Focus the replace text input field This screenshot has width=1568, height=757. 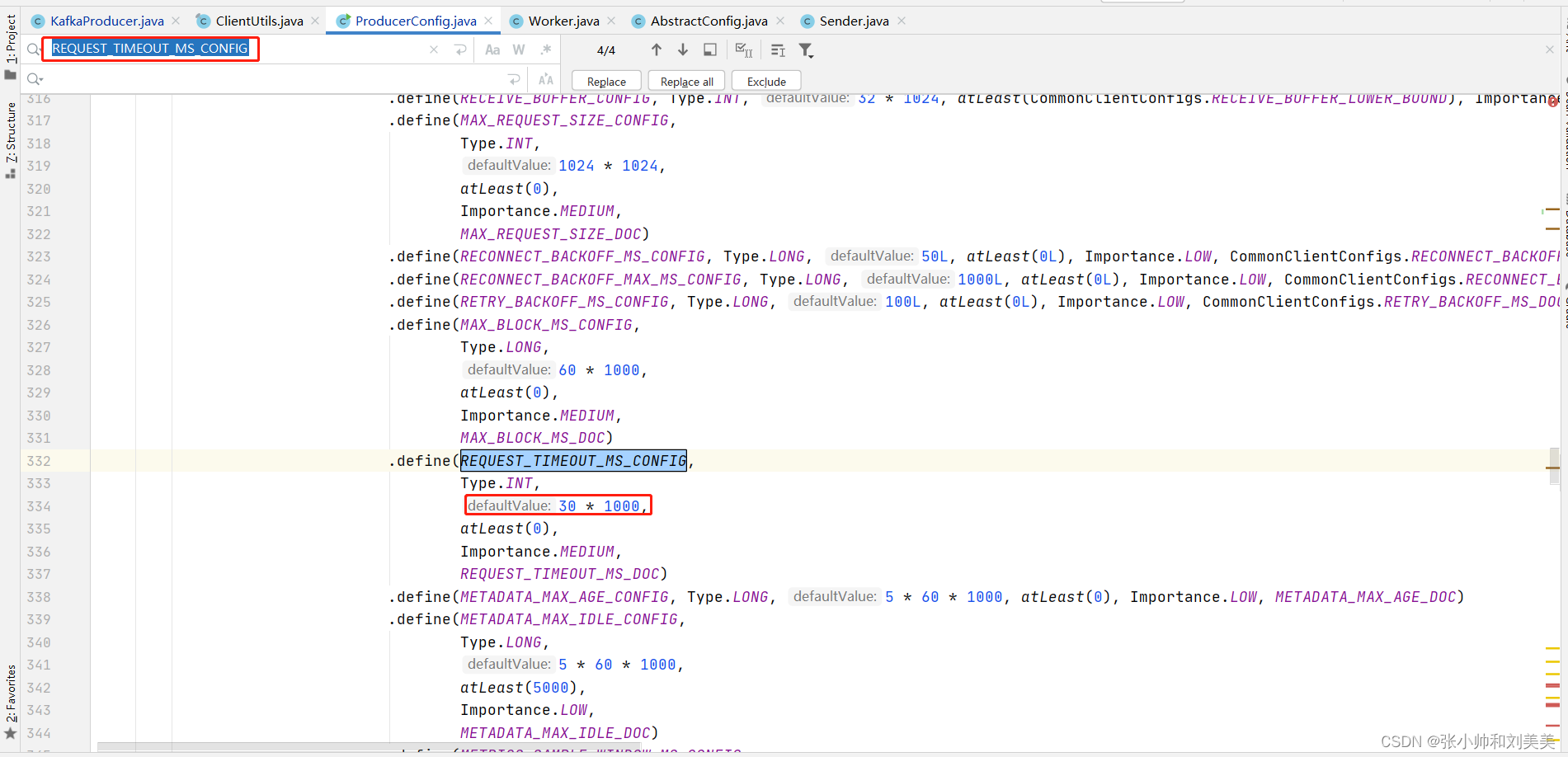(272, 79)
